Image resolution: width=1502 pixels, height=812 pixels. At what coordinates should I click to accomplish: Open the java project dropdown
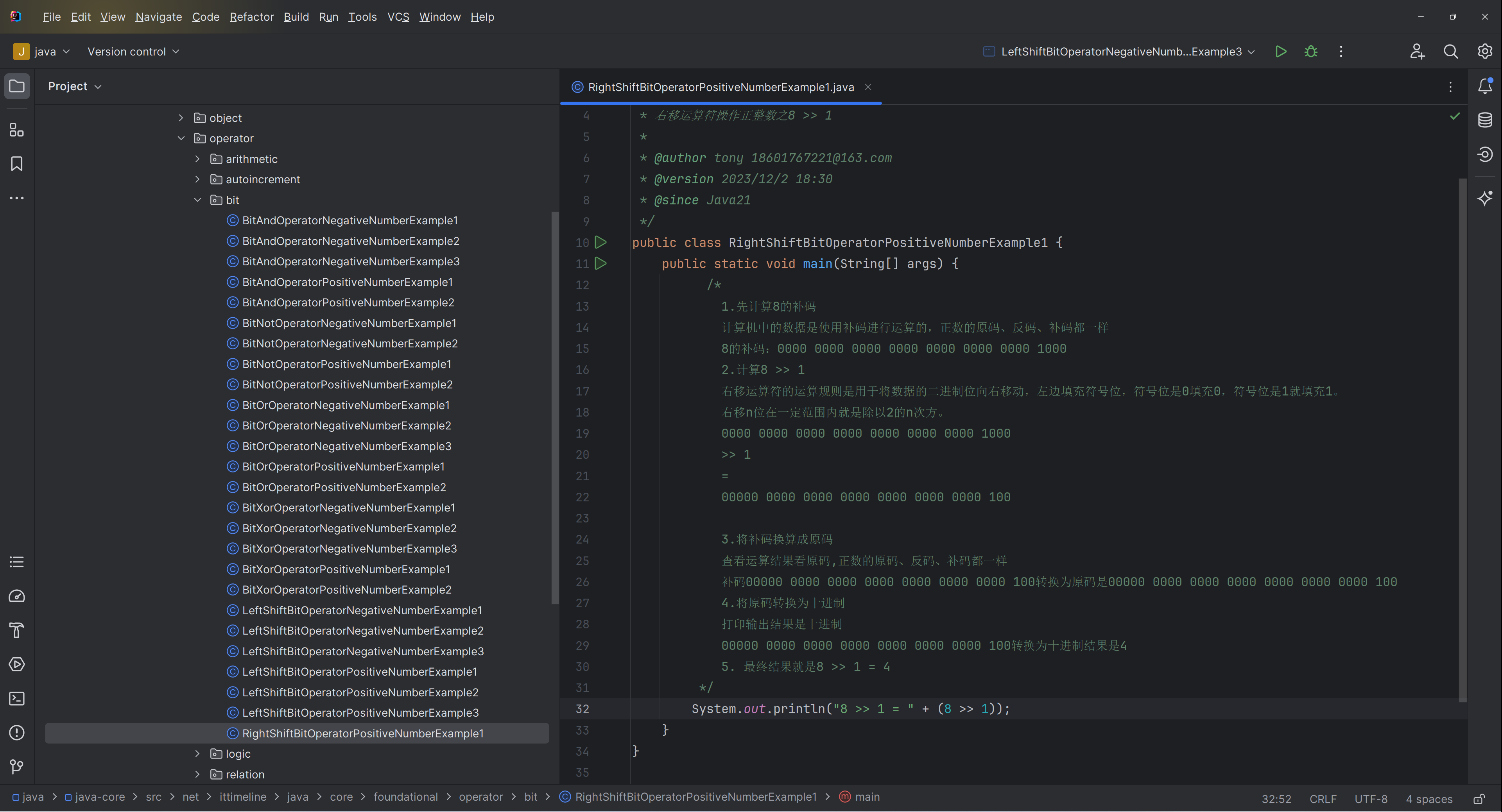41,51
